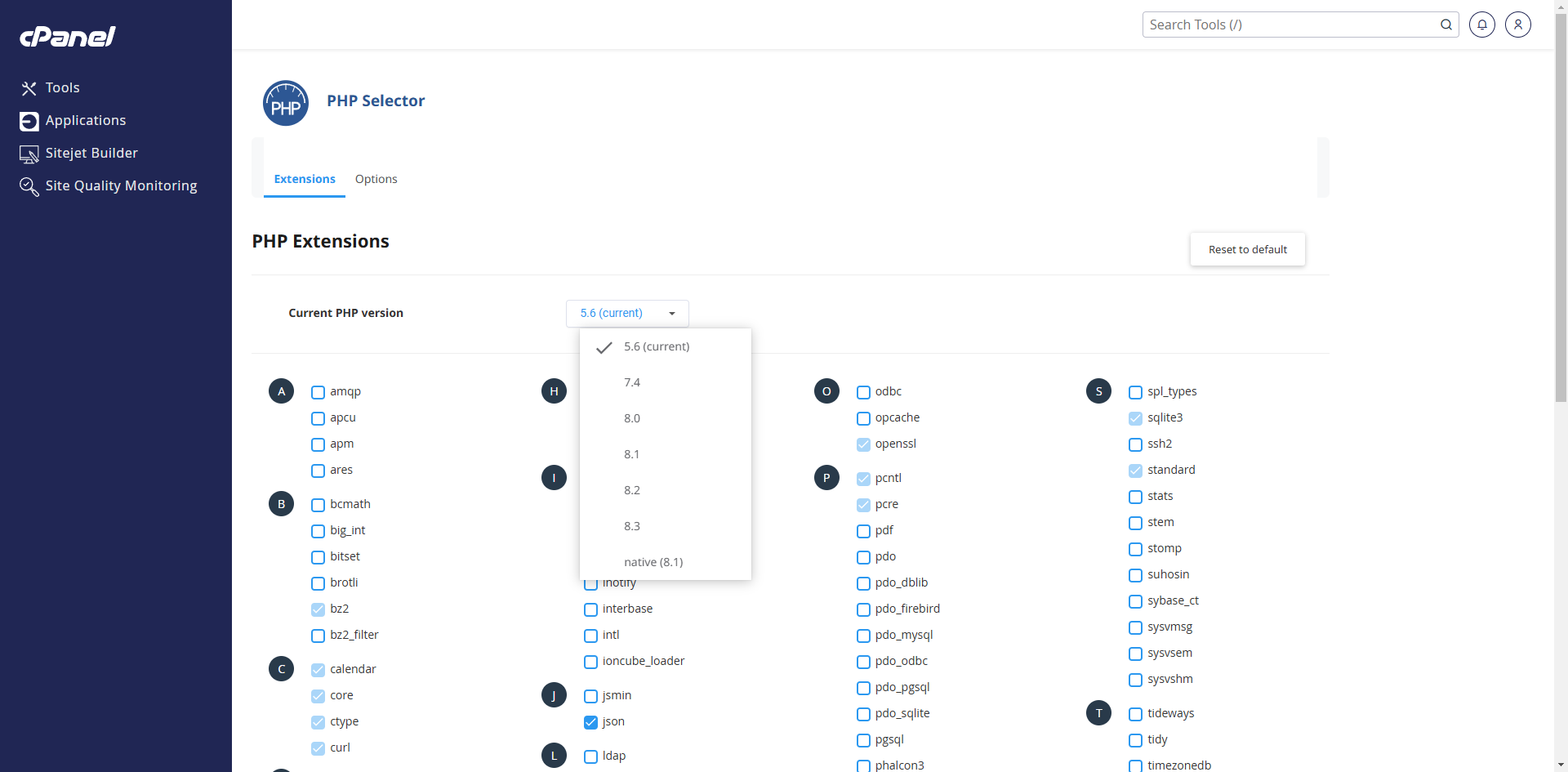Toggle the suhosin extension checkbox
The height and width of the screenshot is (772, 1568).
coord(1136,575)
